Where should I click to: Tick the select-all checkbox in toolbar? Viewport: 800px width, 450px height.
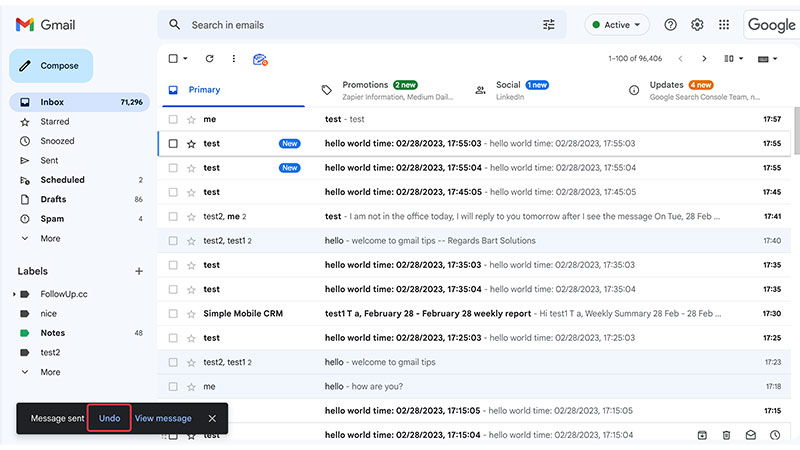point(173,59)
